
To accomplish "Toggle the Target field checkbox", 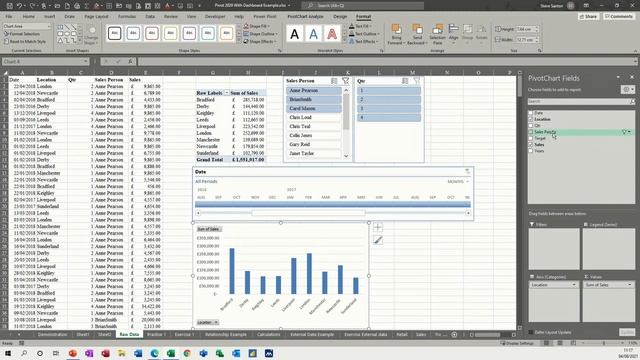I will click(531, 138).
